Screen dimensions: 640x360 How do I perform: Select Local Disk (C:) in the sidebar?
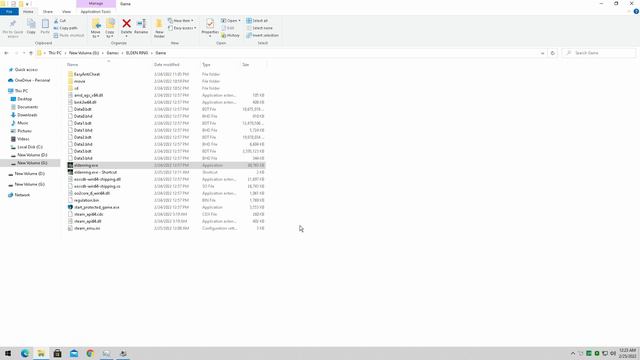pos(30,147)
